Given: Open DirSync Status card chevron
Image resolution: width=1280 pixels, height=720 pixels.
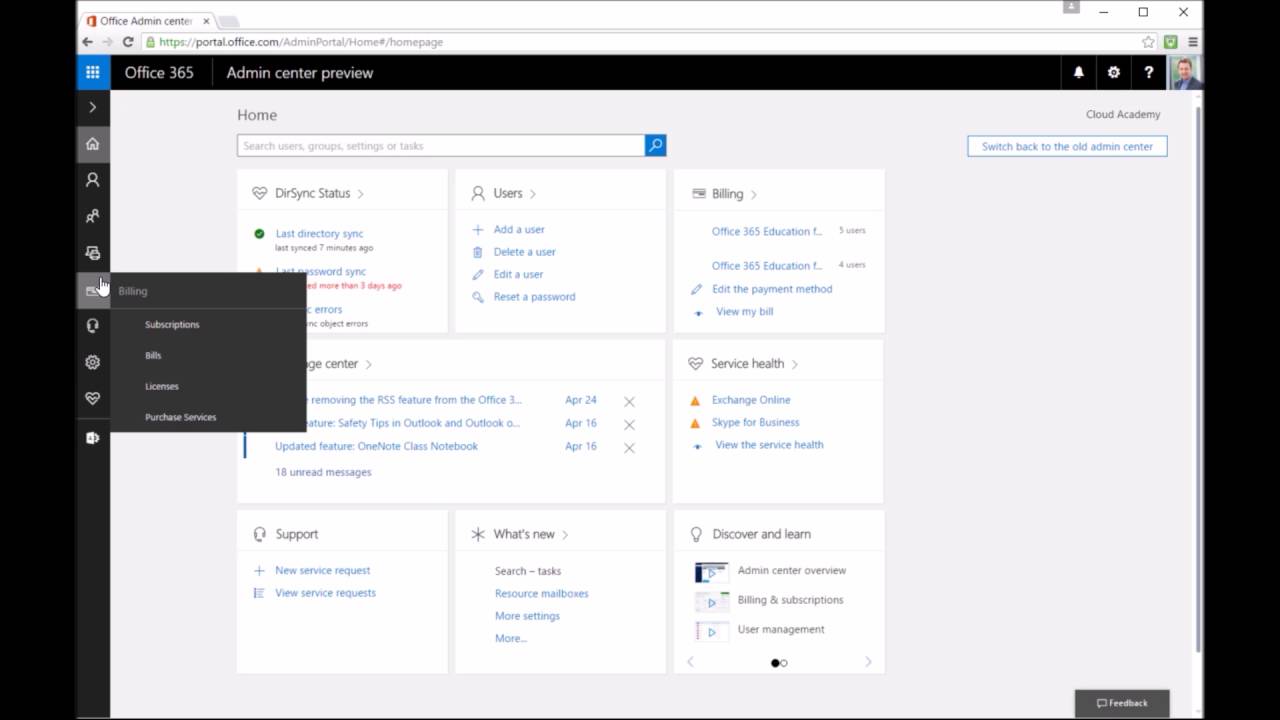Looking at the screenshot, I should 360,194.
